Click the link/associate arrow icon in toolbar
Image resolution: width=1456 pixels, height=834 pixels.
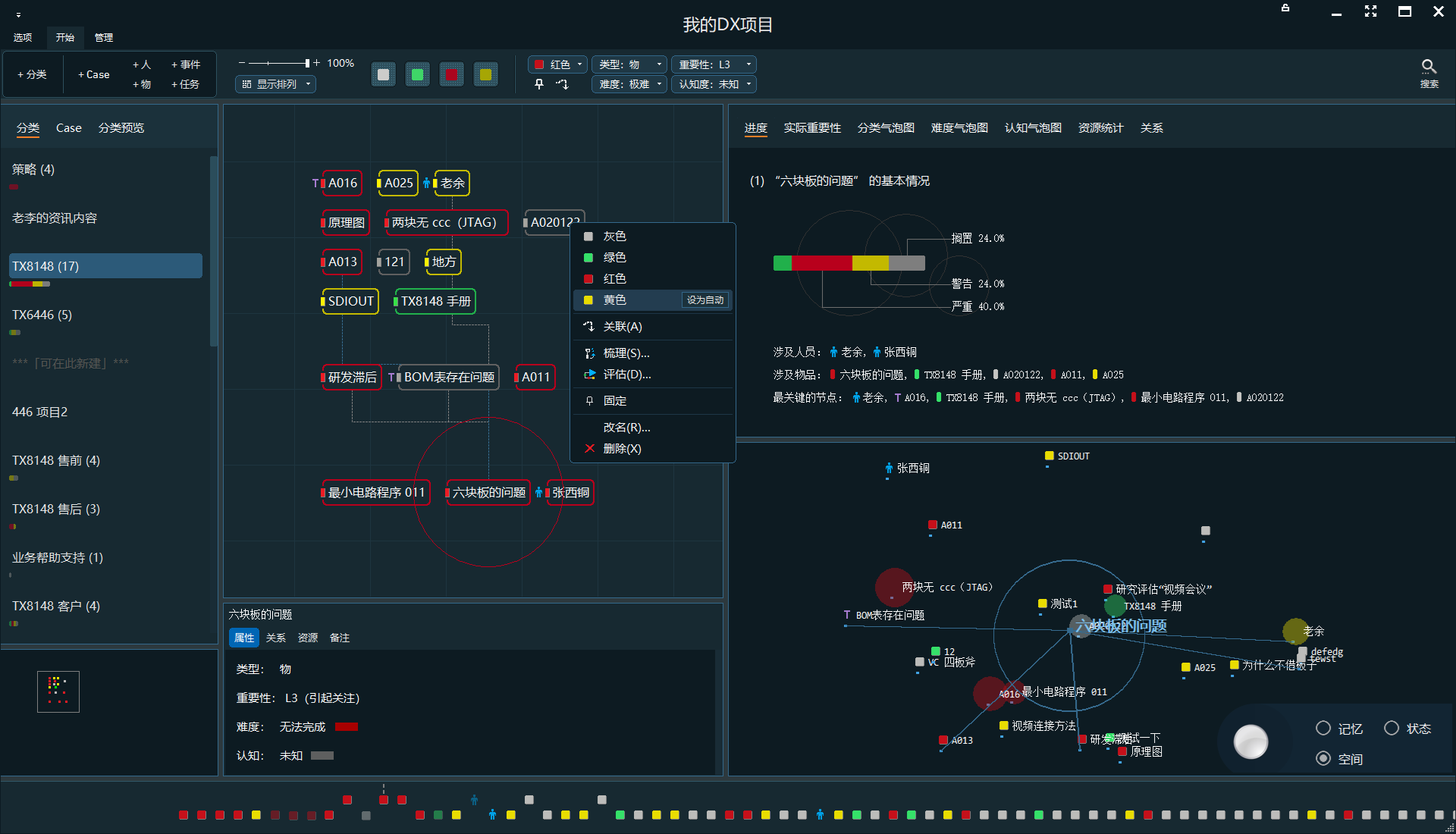pyautogui.click(x=562, y=84)
